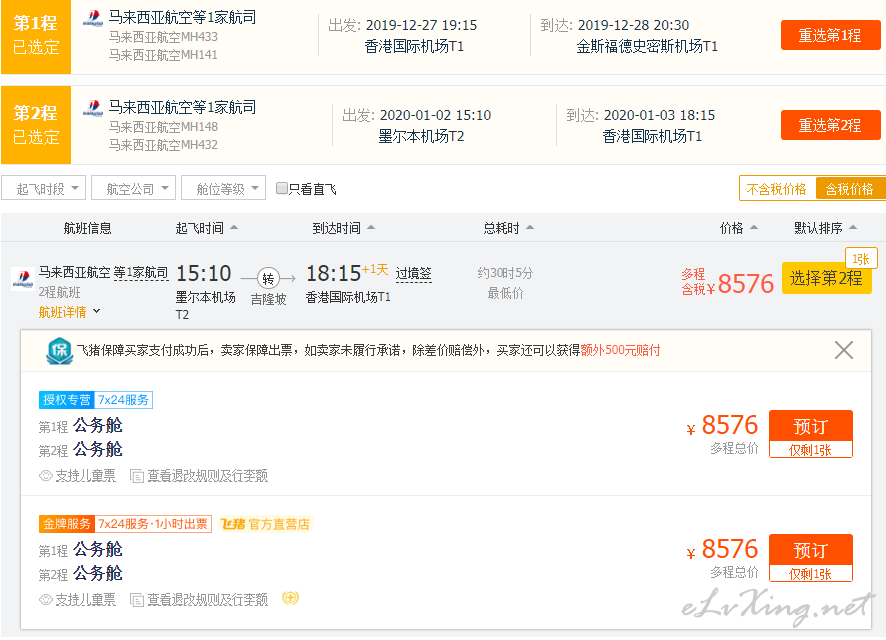Expand 航班详情 flight details
The height and width of the screenshot is (640, 886).
(x=69, y=312)
